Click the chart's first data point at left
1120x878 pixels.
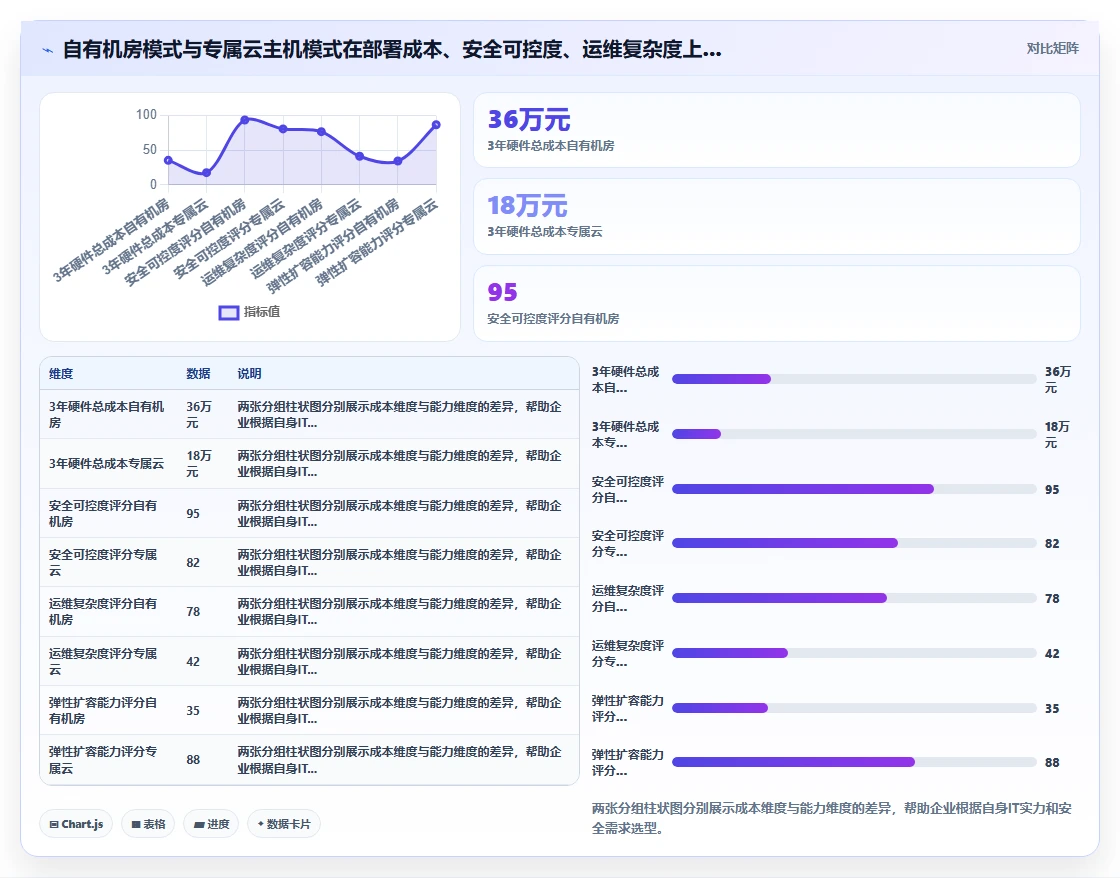169,161
